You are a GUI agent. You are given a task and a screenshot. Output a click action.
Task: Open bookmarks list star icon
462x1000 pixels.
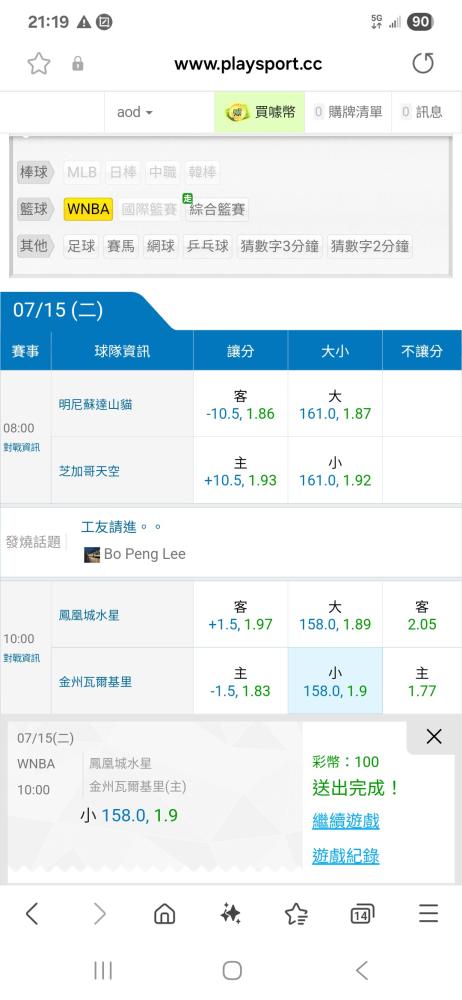(x=296, y=914)
